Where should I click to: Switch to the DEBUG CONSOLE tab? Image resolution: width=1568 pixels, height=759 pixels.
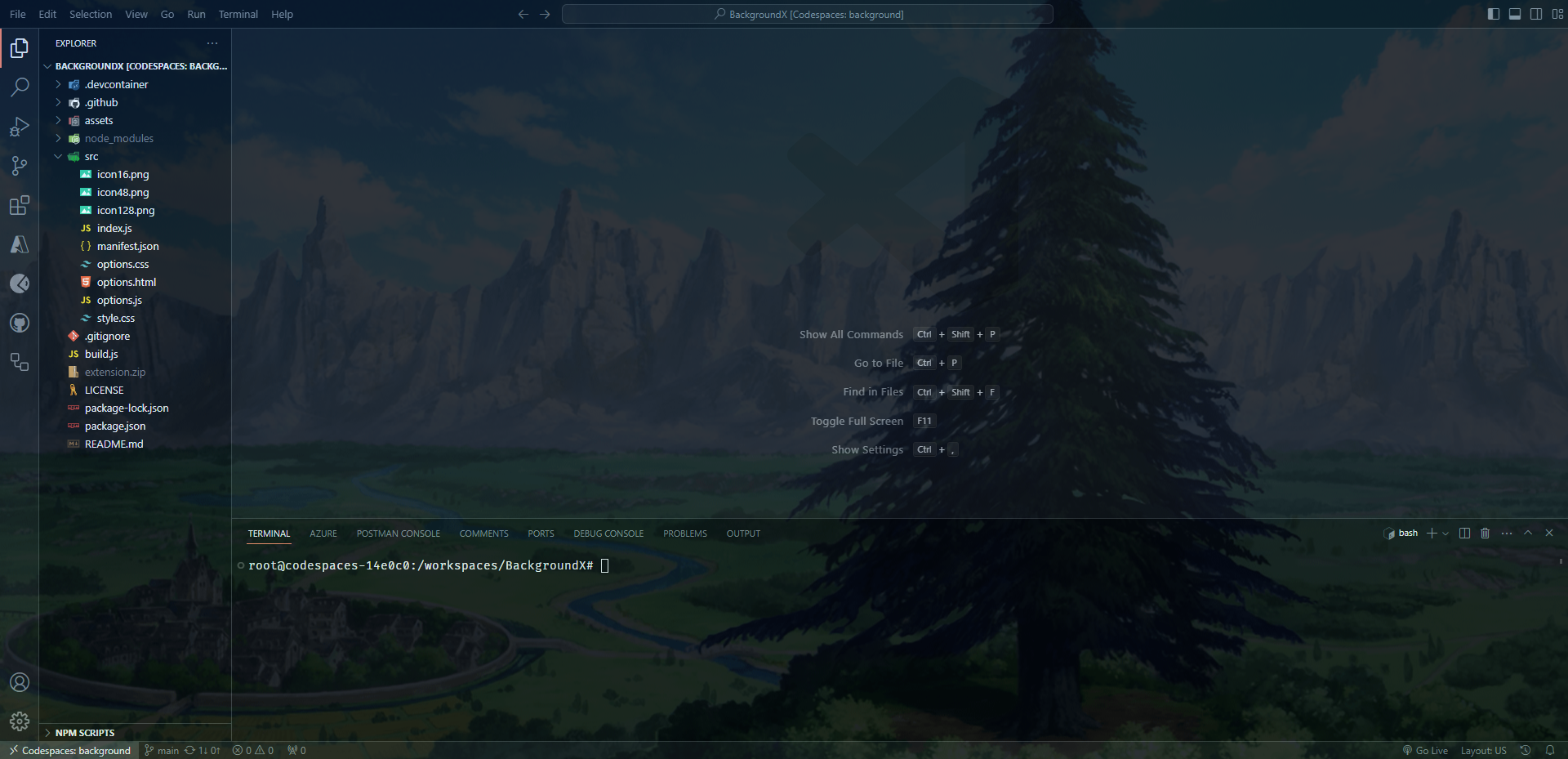point(608,534)
